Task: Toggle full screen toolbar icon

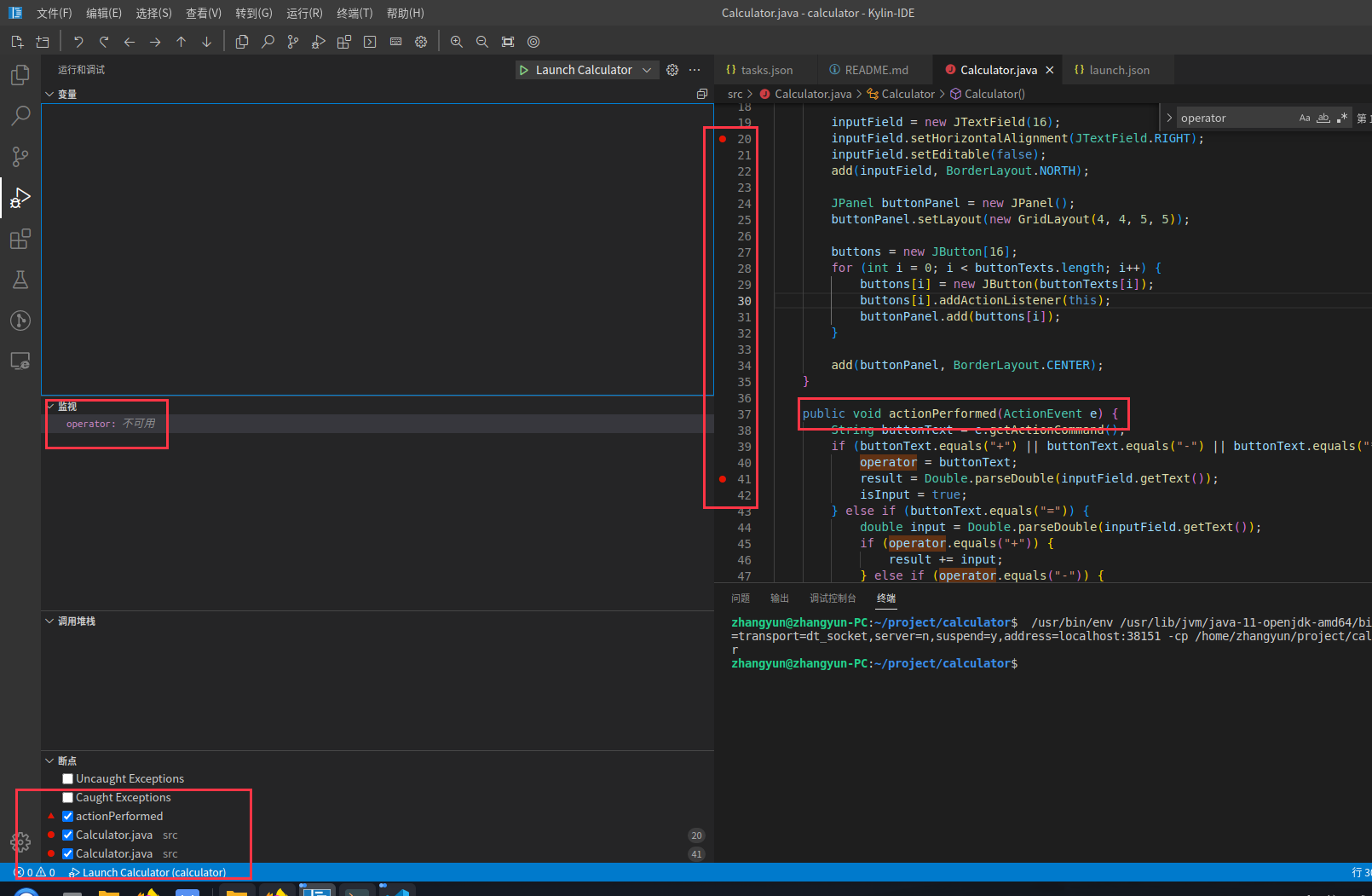Action: click(508, 42)
